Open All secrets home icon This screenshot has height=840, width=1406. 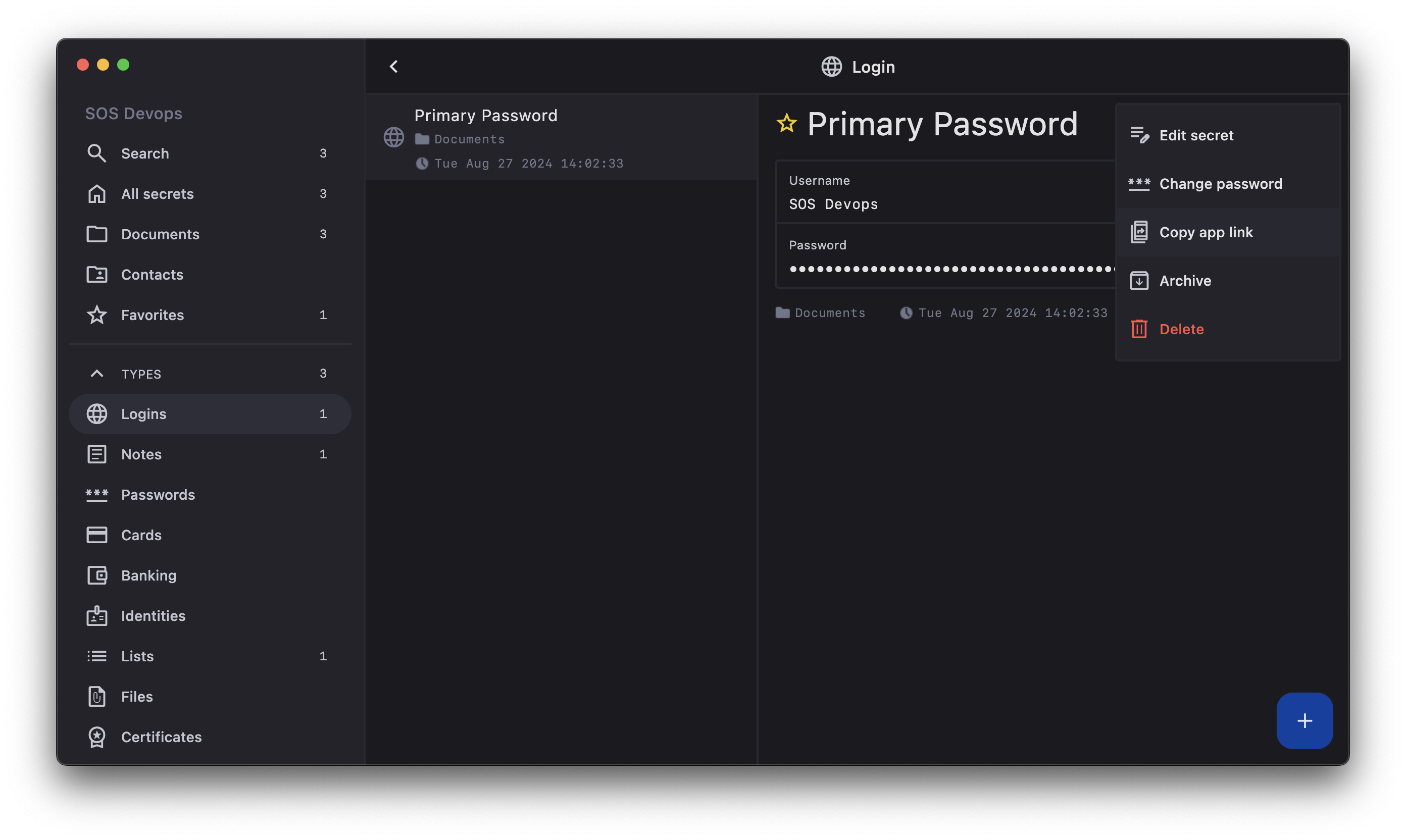97,193
